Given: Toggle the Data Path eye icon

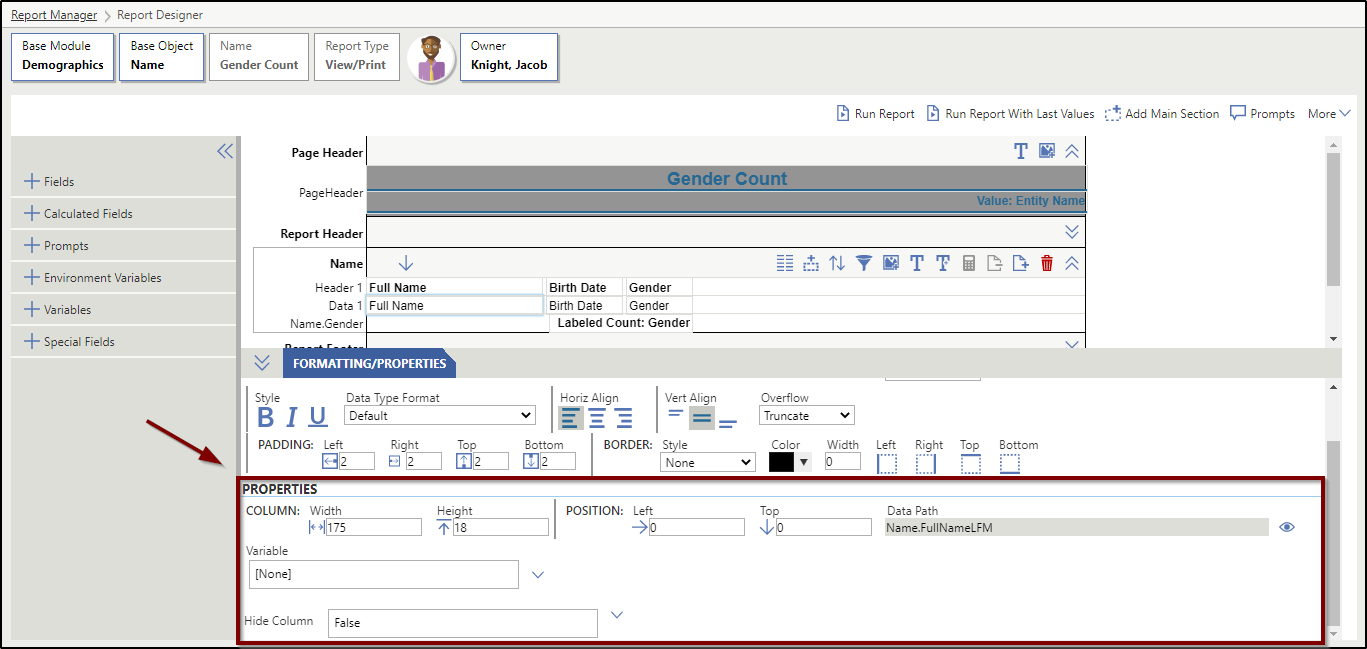Looking at the screenshot, I should coord(1287,527).
